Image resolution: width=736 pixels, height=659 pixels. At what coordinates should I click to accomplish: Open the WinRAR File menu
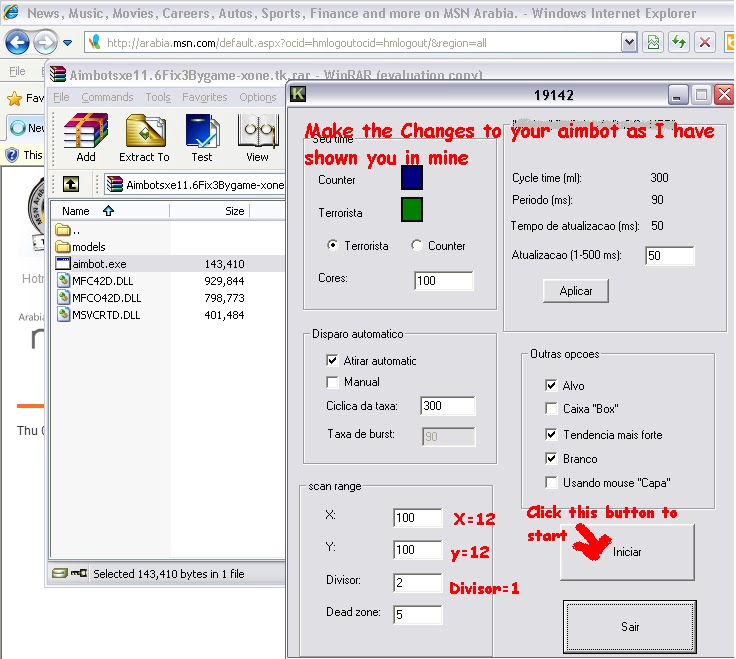click(61, 97)
